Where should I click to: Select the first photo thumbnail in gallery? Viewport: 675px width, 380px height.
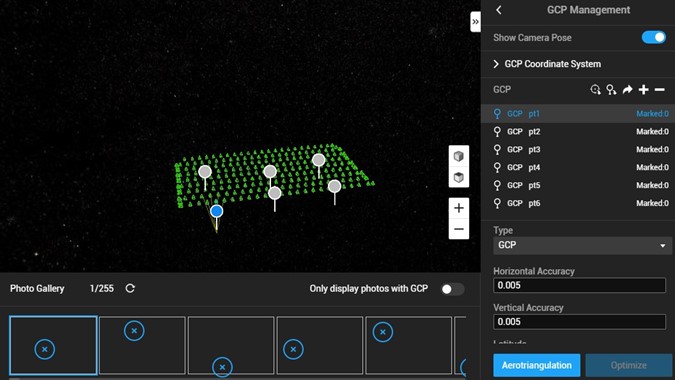[53, 345]
